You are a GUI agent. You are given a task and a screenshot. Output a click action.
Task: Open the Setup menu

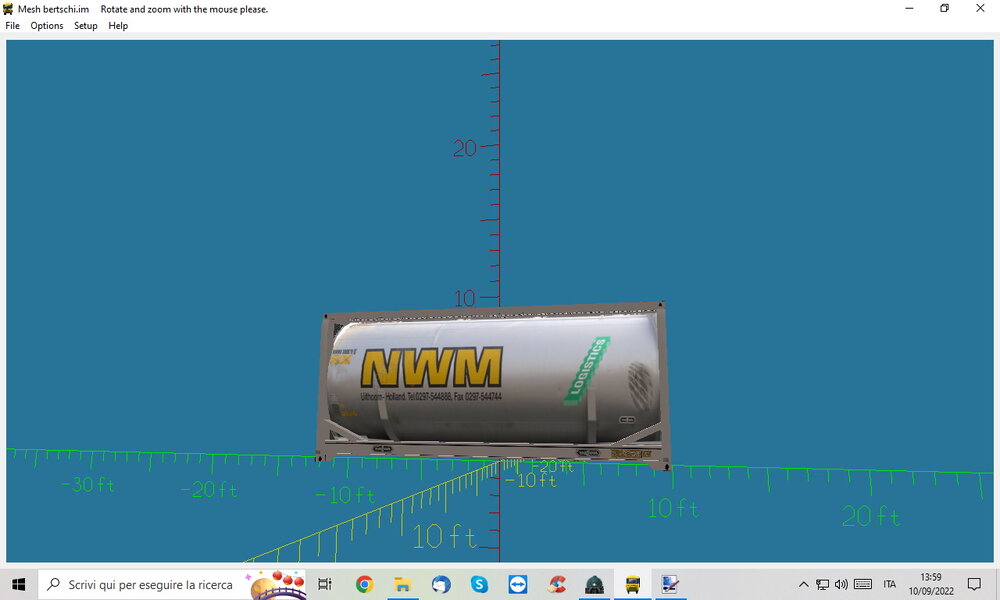coord(85,26)
